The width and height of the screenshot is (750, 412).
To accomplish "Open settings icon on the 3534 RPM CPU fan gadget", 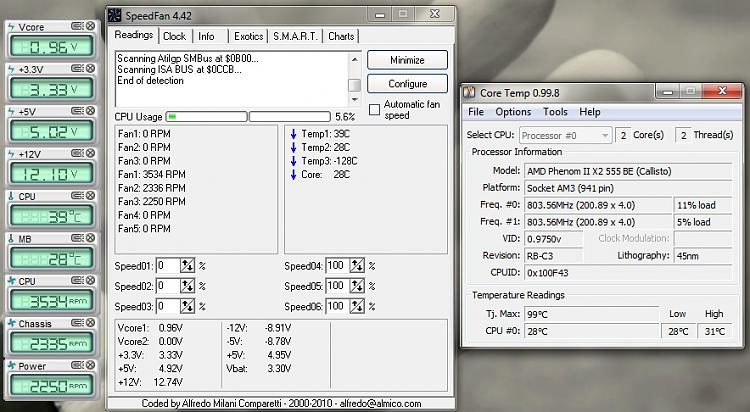I will click(77, 280).
